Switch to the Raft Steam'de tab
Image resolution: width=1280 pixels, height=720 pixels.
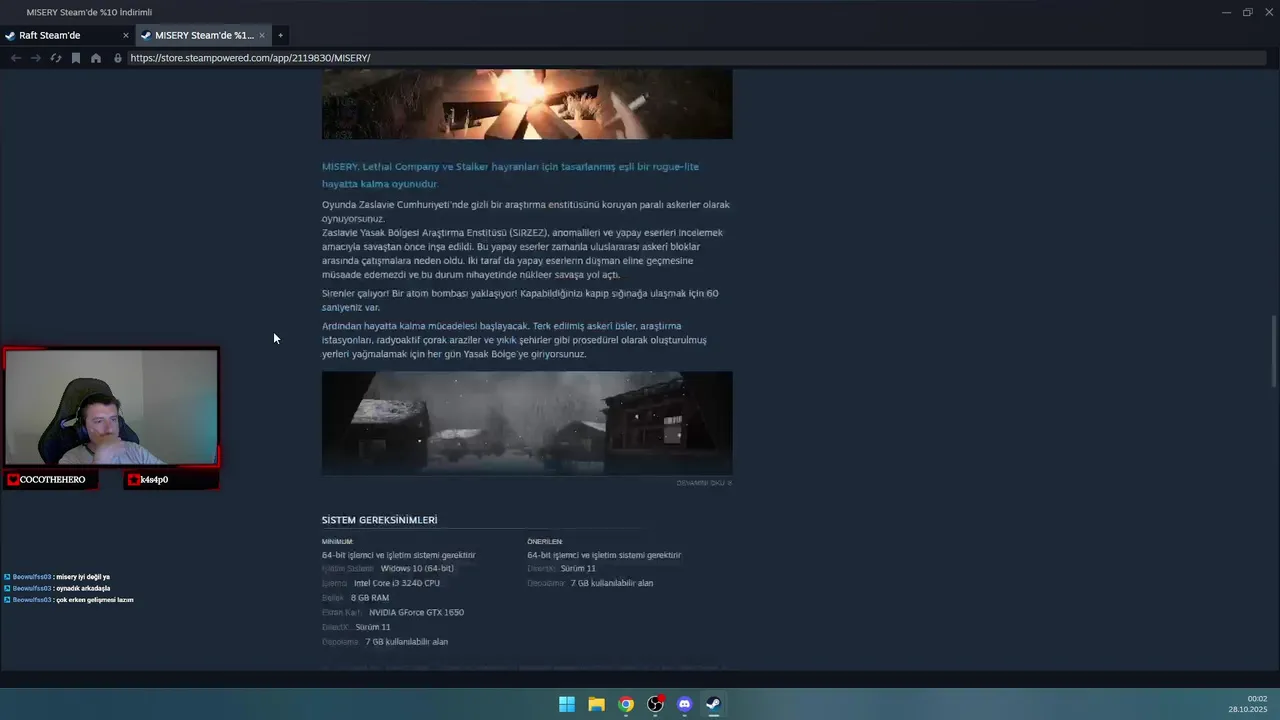[x=66, y=35]
